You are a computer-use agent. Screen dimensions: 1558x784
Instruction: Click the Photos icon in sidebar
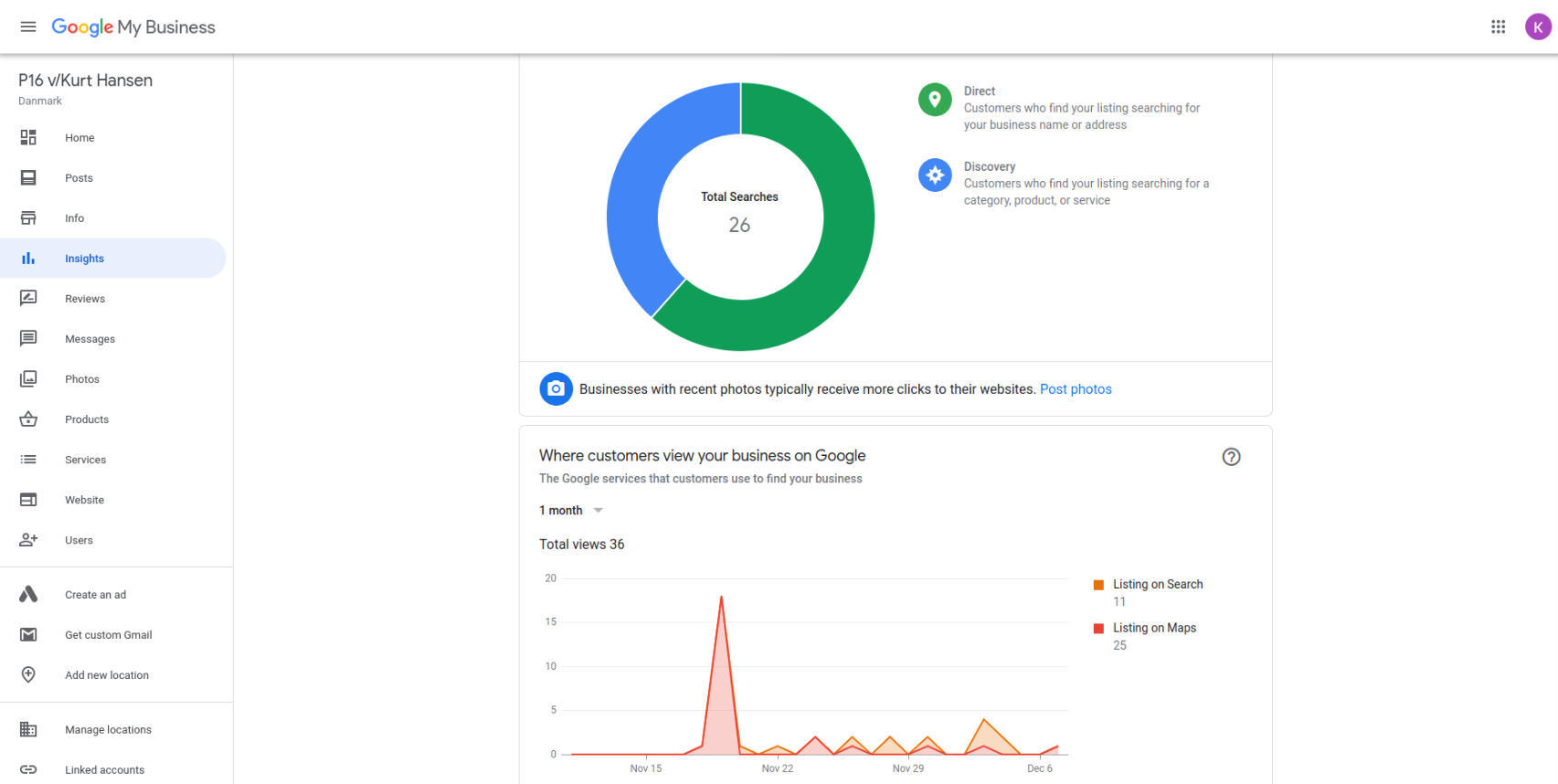[x=28, y=378]
